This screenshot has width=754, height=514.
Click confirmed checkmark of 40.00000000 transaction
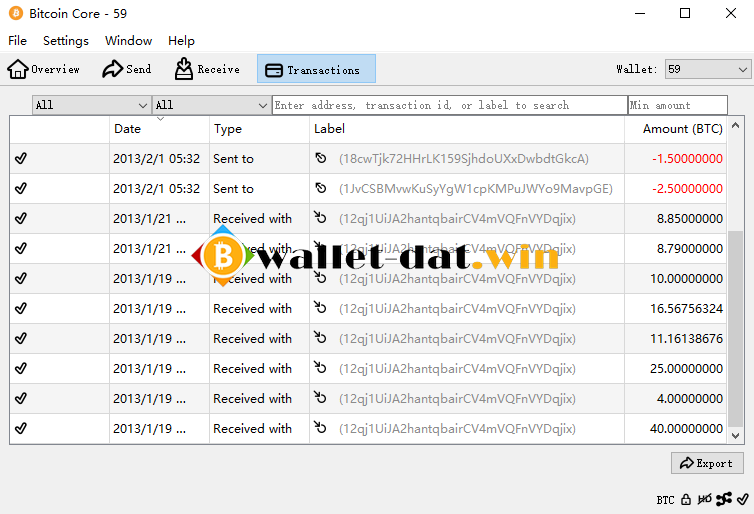point(21,428)
